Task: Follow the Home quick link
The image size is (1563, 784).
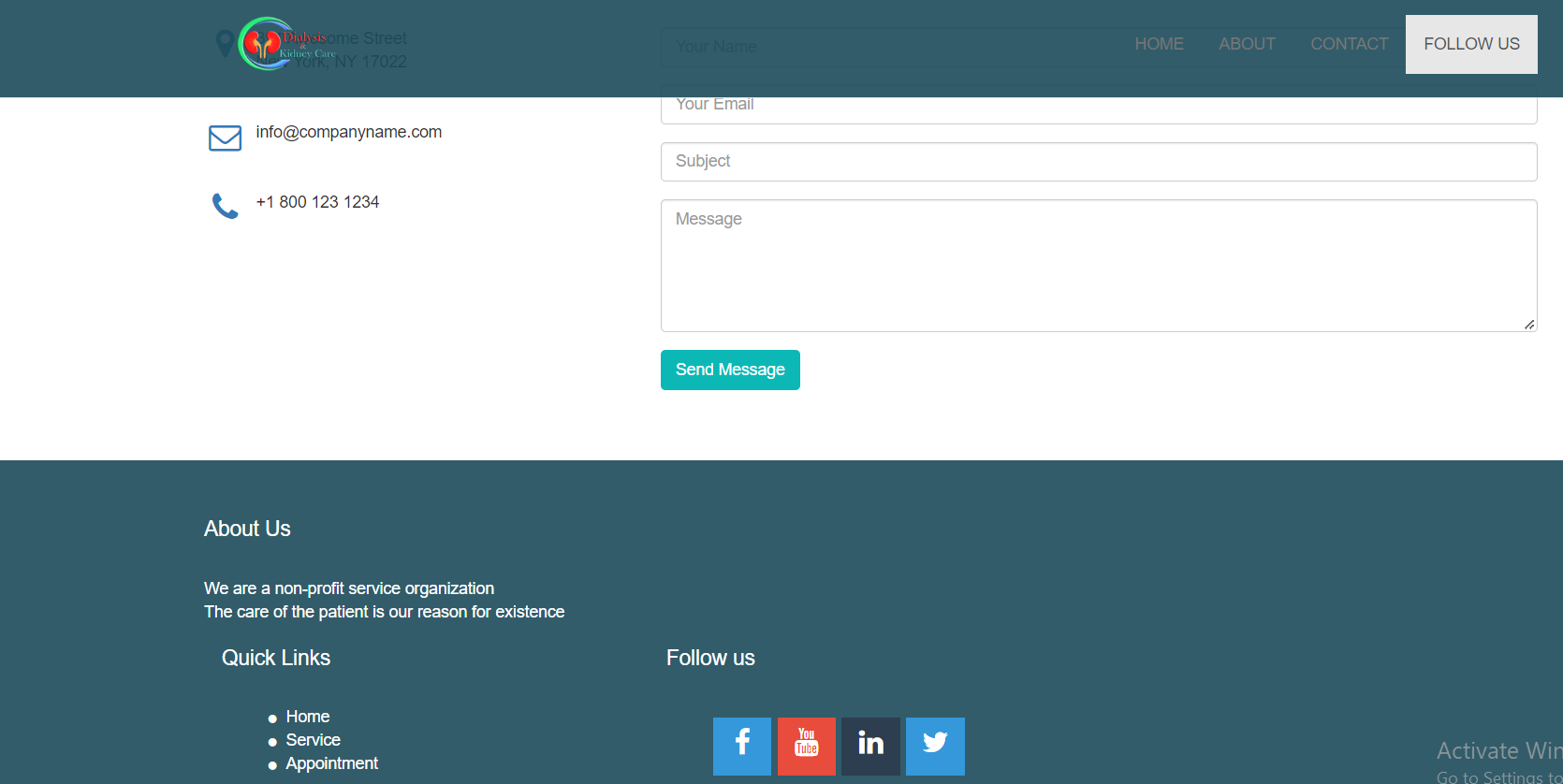Action: point(308,717)
